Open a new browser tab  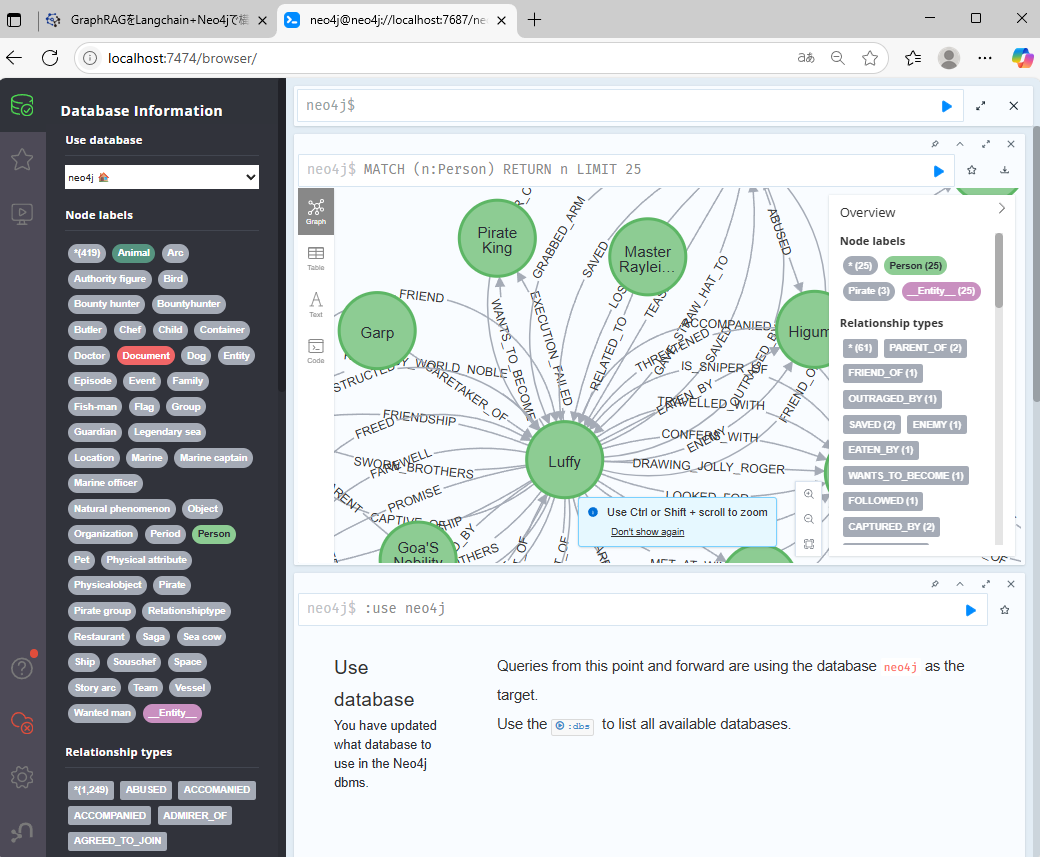tap(534, 20)
